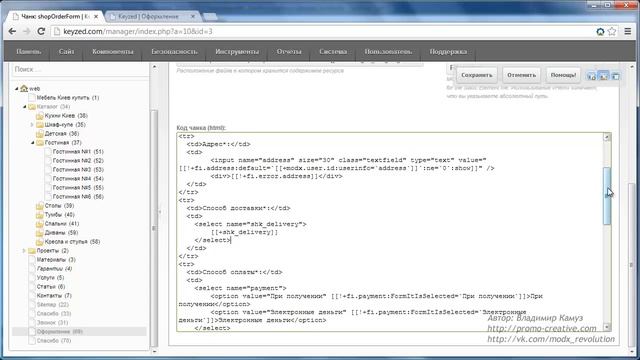Switch to the Чанк shopOrderForm browser tab
640x360 pixels.
point(55,16)
